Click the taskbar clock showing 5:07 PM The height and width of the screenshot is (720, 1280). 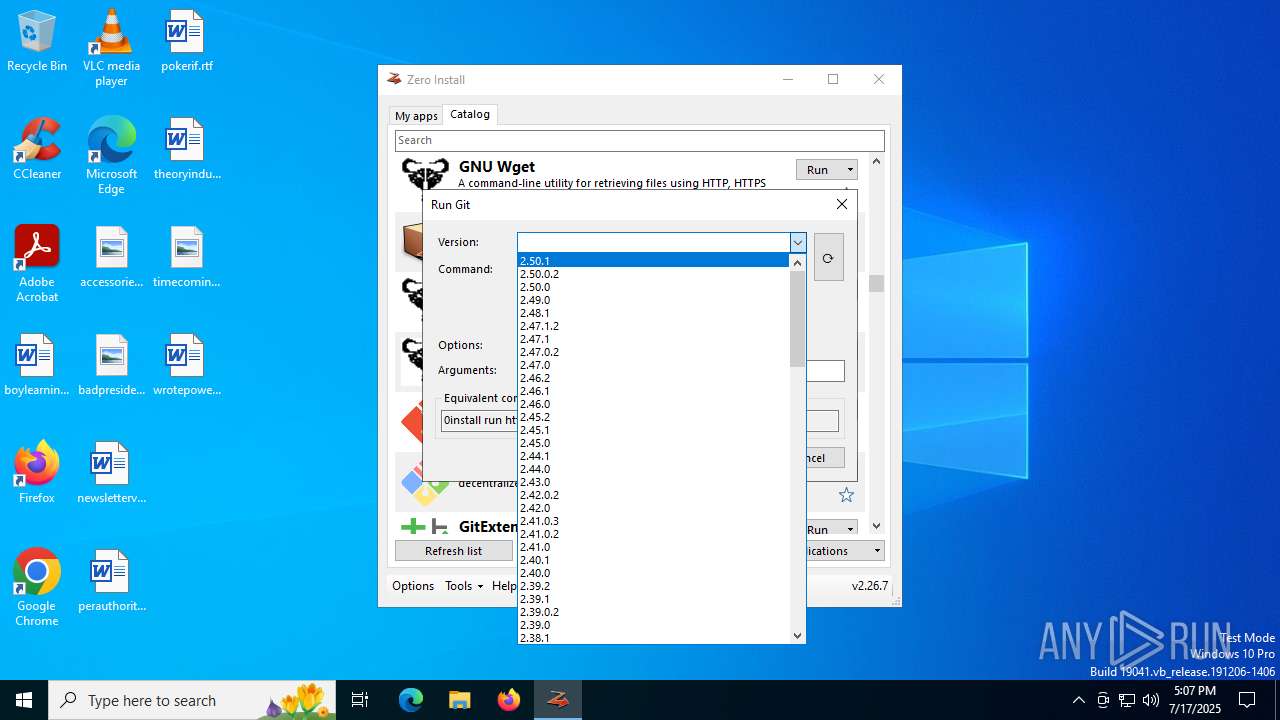pyautogui.click(x=1195, y=700)
